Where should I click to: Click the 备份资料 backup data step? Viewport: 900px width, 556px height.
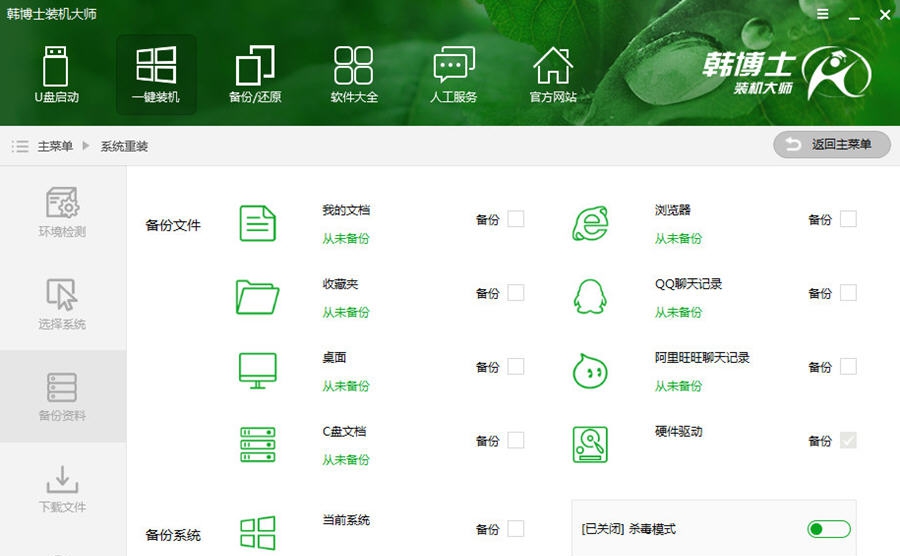coord(62,396)
